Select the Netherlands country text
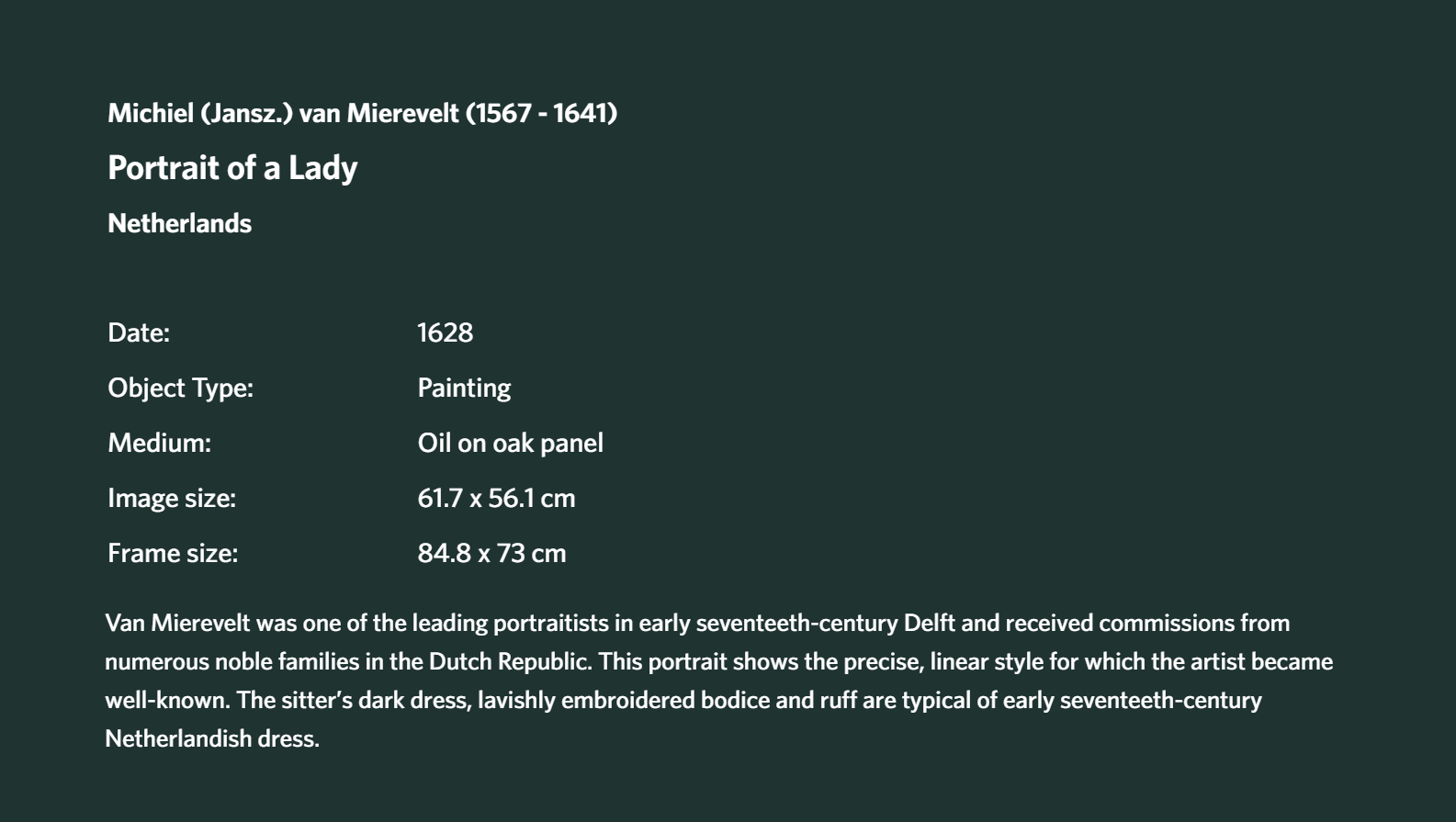This screenshot has width=1456, height=822. point(179,223)
